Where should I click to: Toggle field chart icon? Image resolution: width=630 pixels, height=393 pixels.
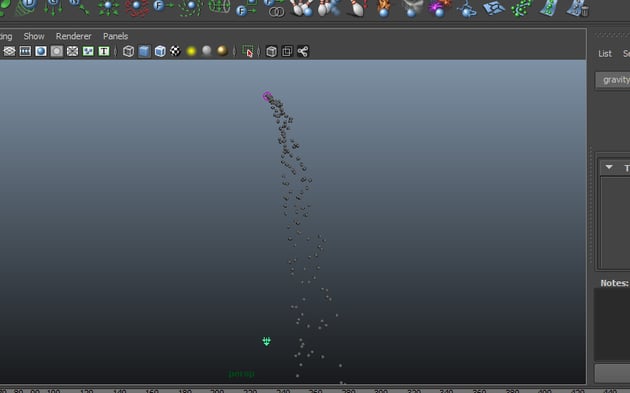coord(72,51)
